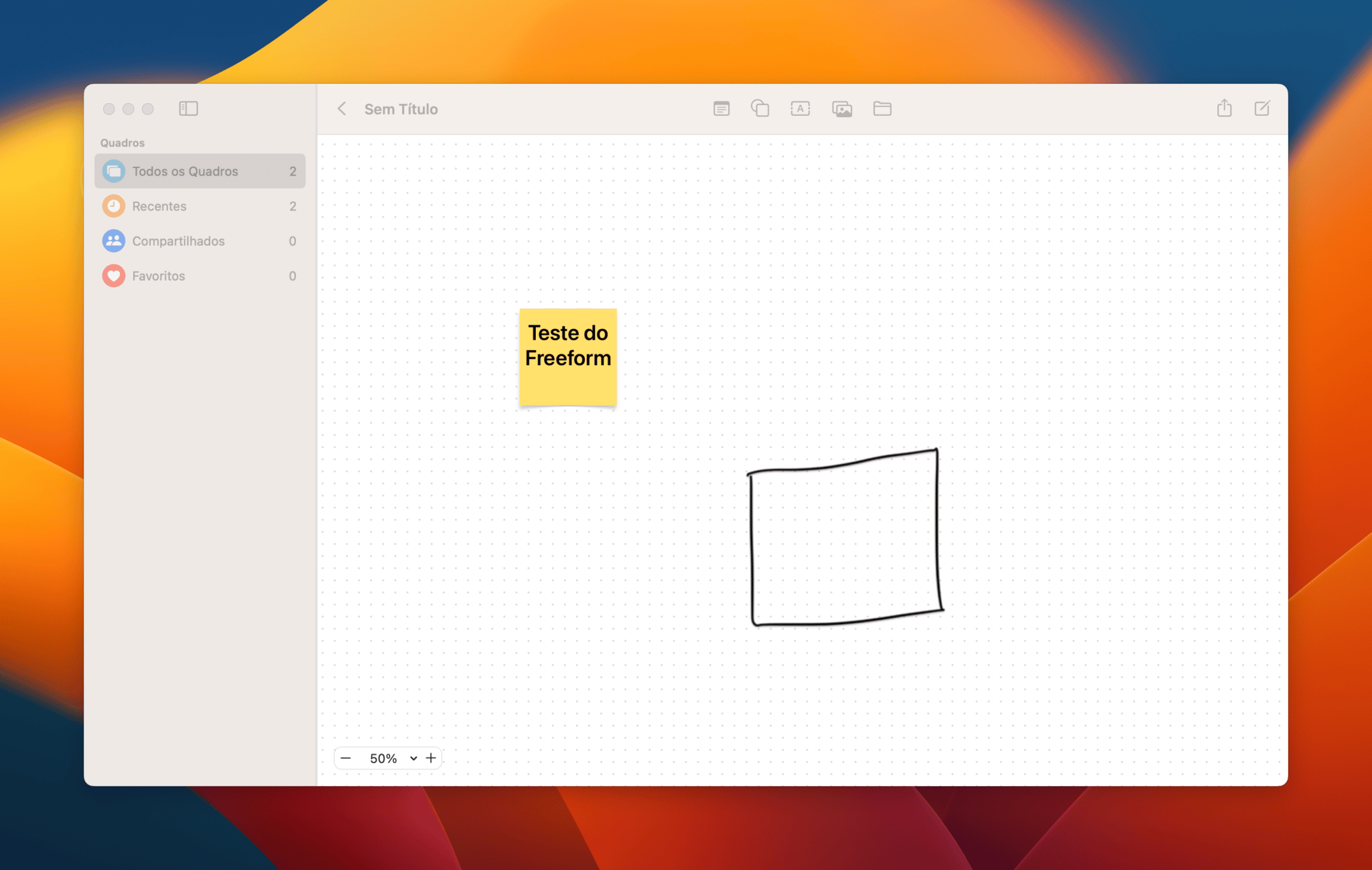The width and height of the screenshot is (1372, 870).
Task: Open the Favoritos section
Action: click(x=158, y=276)
